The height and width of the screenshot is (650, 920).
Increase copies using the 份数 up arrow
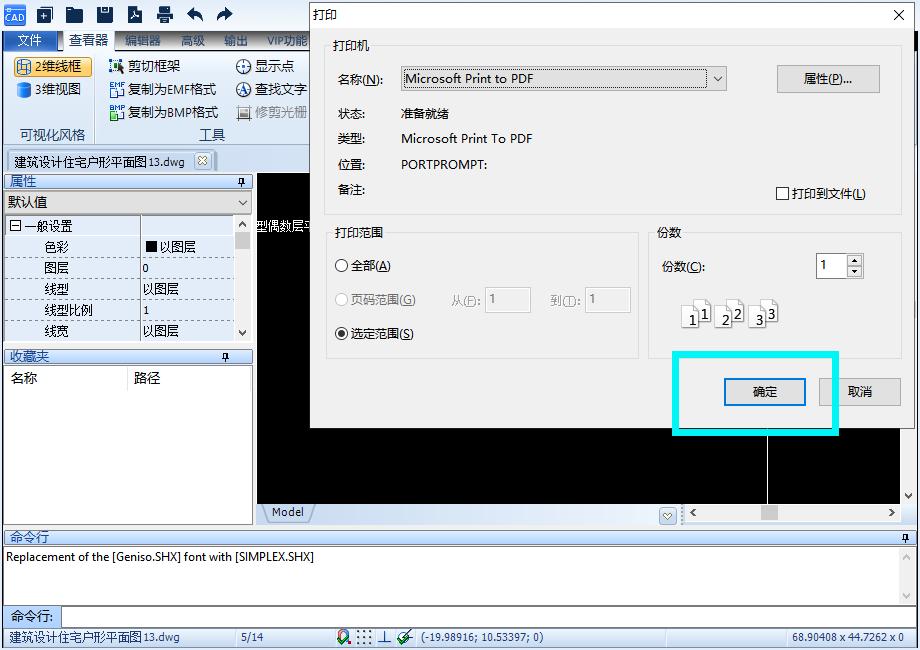point(856,259)
